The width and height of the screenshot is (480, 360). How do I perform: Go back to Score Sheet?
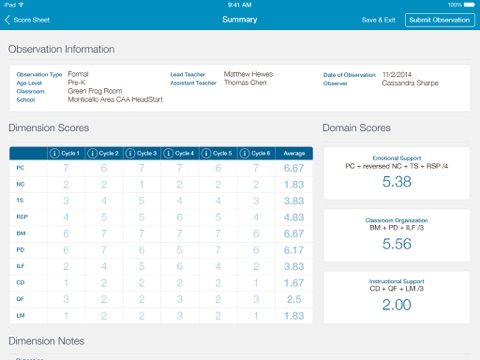click(x=27, y=20)
